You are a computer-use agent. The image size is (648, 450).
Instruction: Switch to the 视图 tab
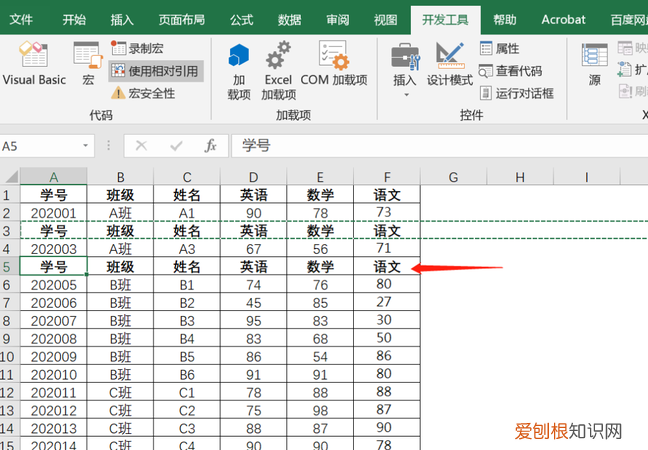386,19
